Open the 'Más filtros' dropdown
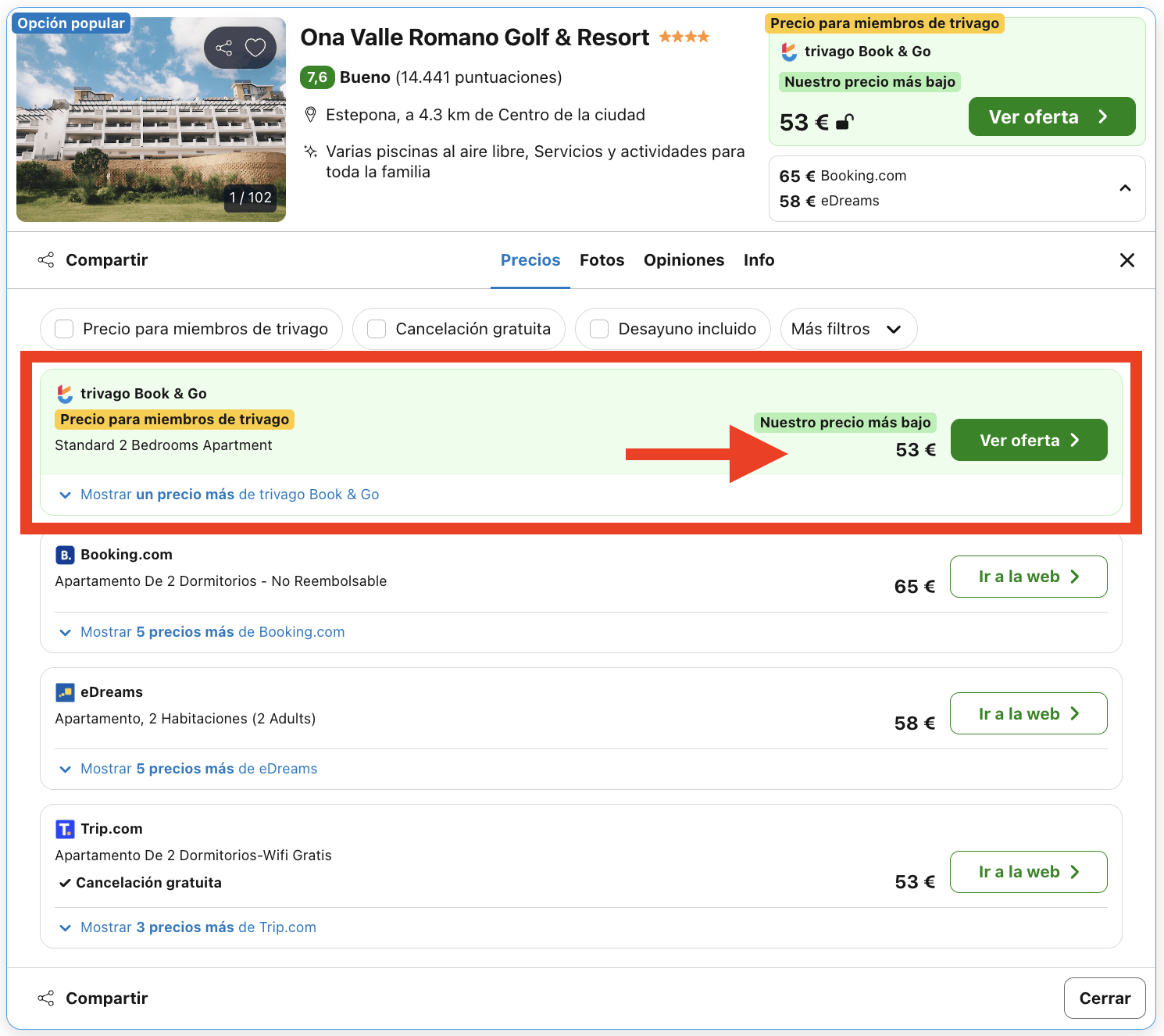 [x=848, y=329]
